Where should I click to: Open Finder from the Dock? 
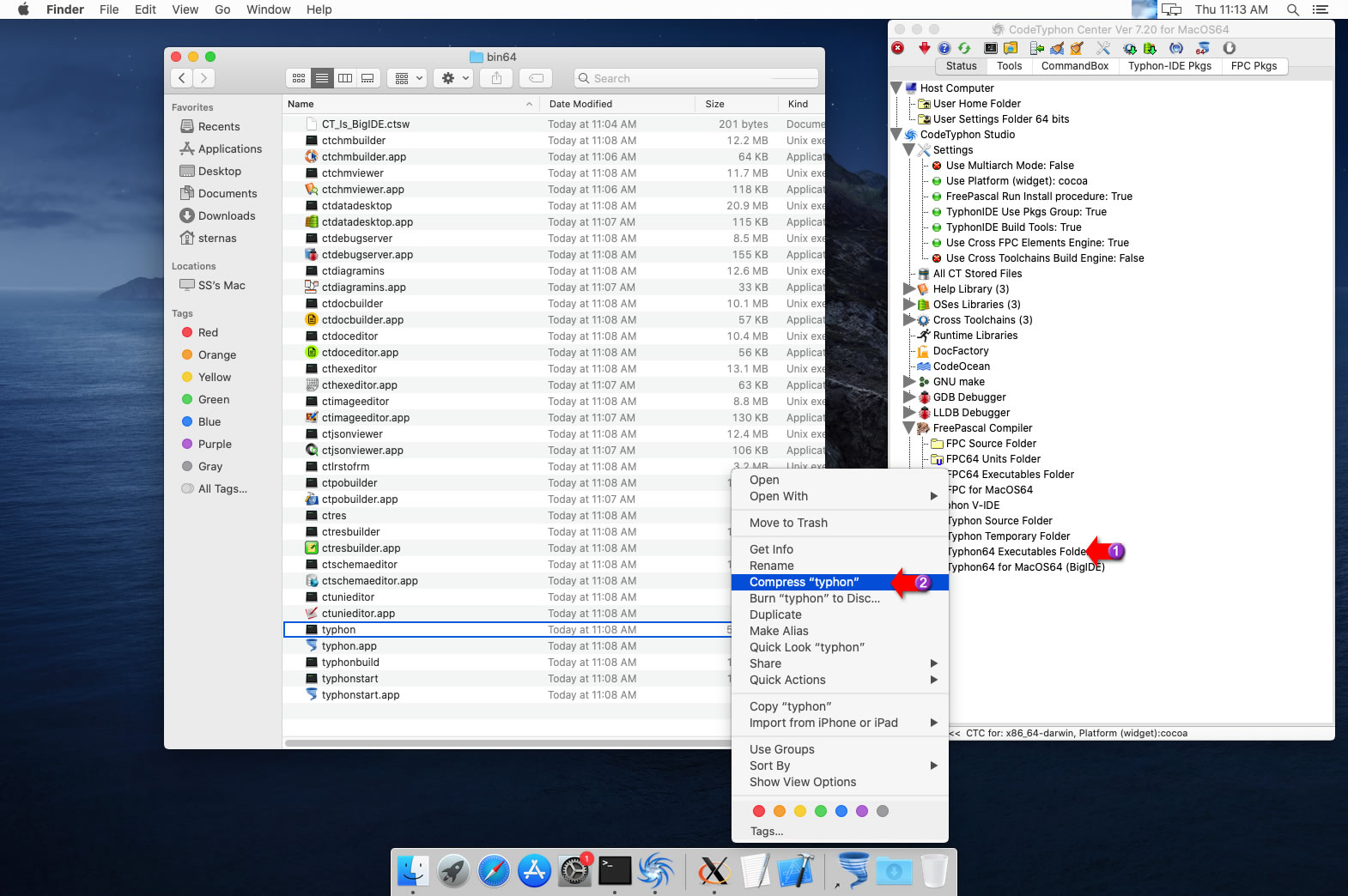pos(413,871)
